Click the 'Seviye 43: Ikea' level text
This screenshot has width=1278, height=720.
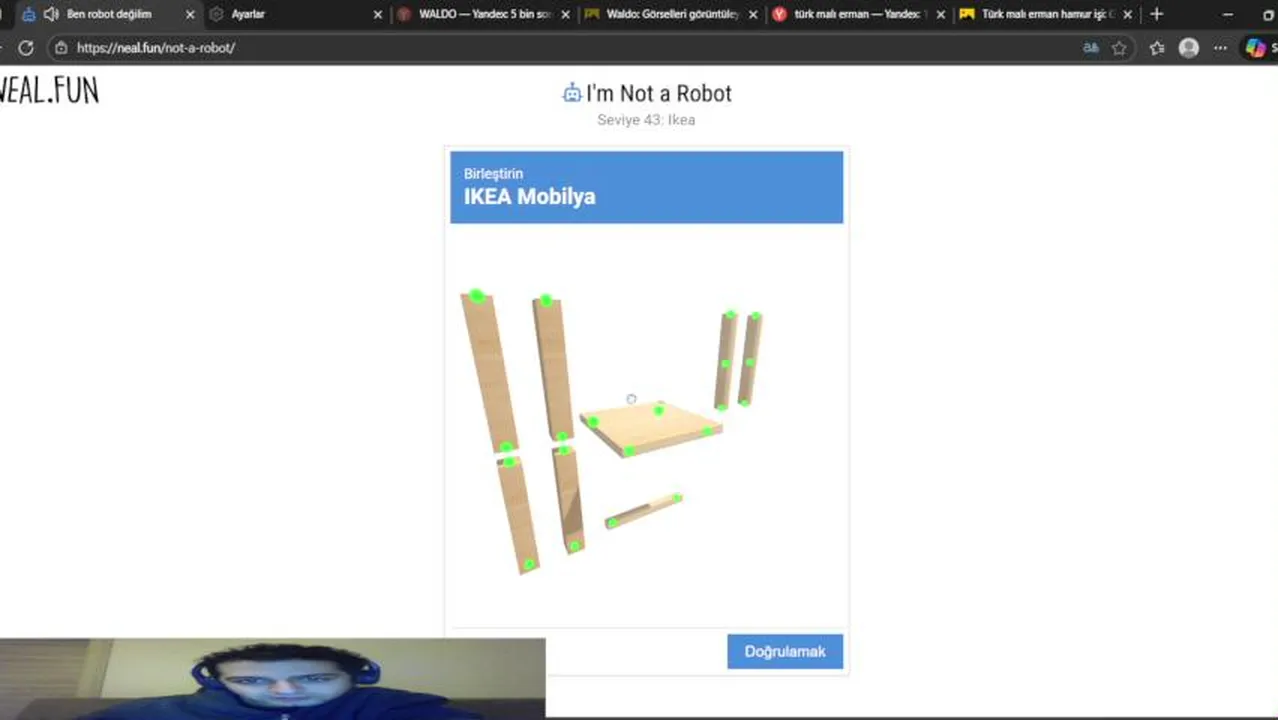pyautogui.click(x=646, y=120)
